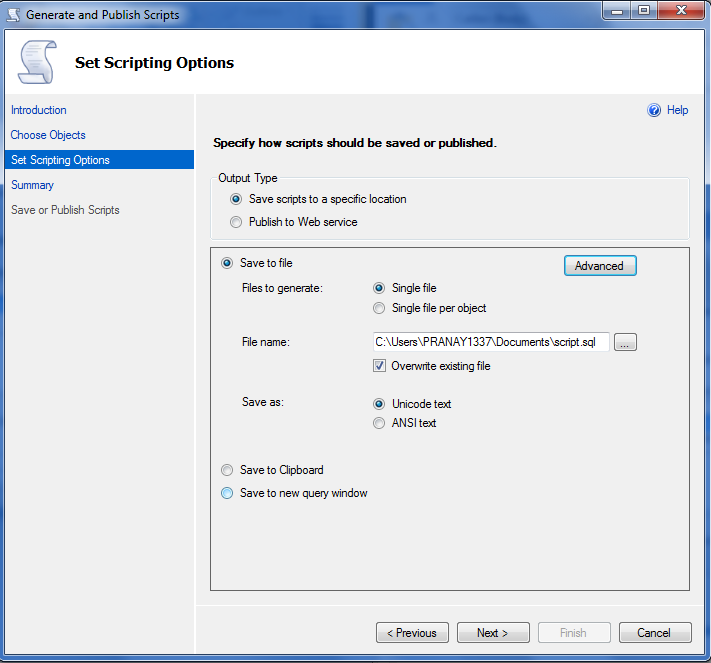Select Publish to Web service option
Viewport: 711px width, 663px height.
pos(236,222)
